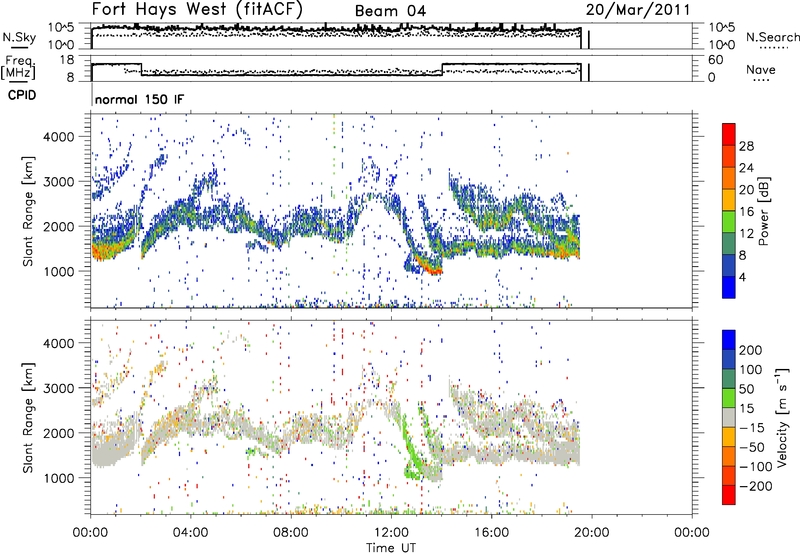Click the blue 200 velocity colorbar segment
Image resolution: width=800 pixels, height=554 pixels.
click(729, 340)
